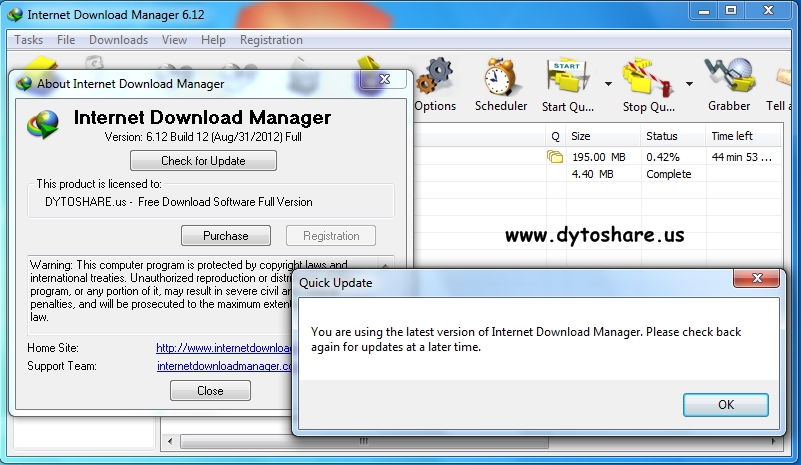The width and height of the screenshot is (801, 465).
Task: Click the version text 6.12 Build 12
Action: 203,137
